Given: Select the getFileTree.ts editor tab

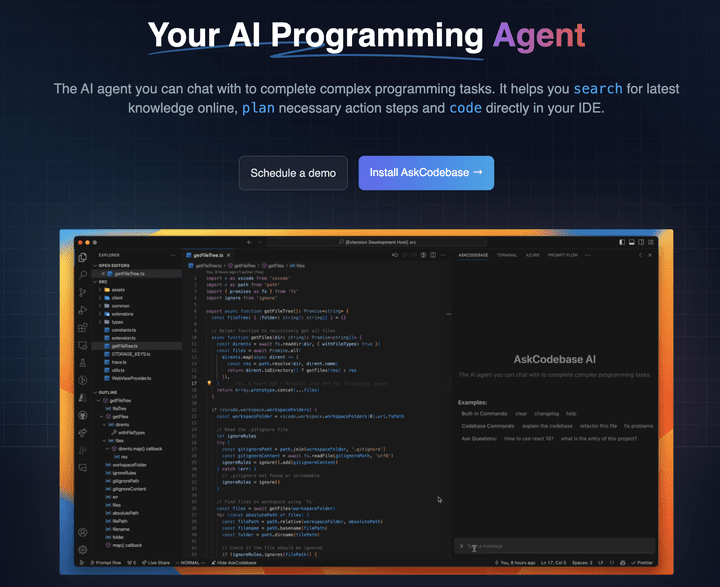Looking at the screenshot, I should (208, 255).
